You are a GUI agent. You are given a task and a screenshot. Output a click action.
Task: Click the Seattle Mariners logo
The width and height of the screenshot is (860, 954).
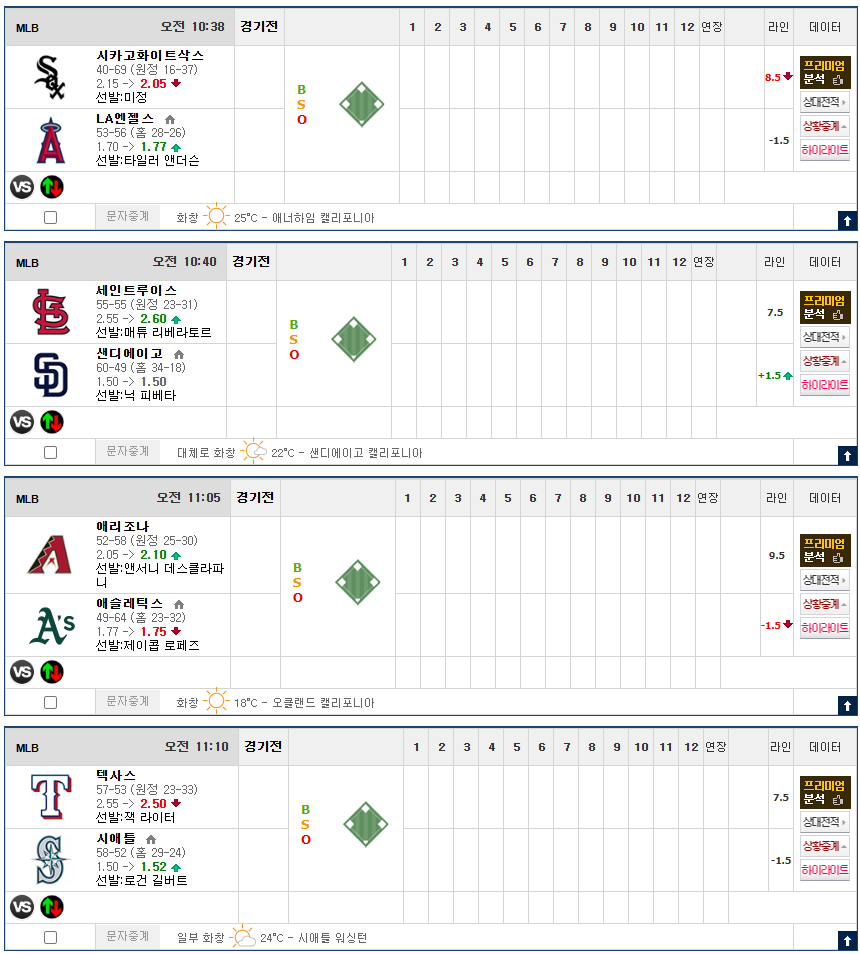50,860
